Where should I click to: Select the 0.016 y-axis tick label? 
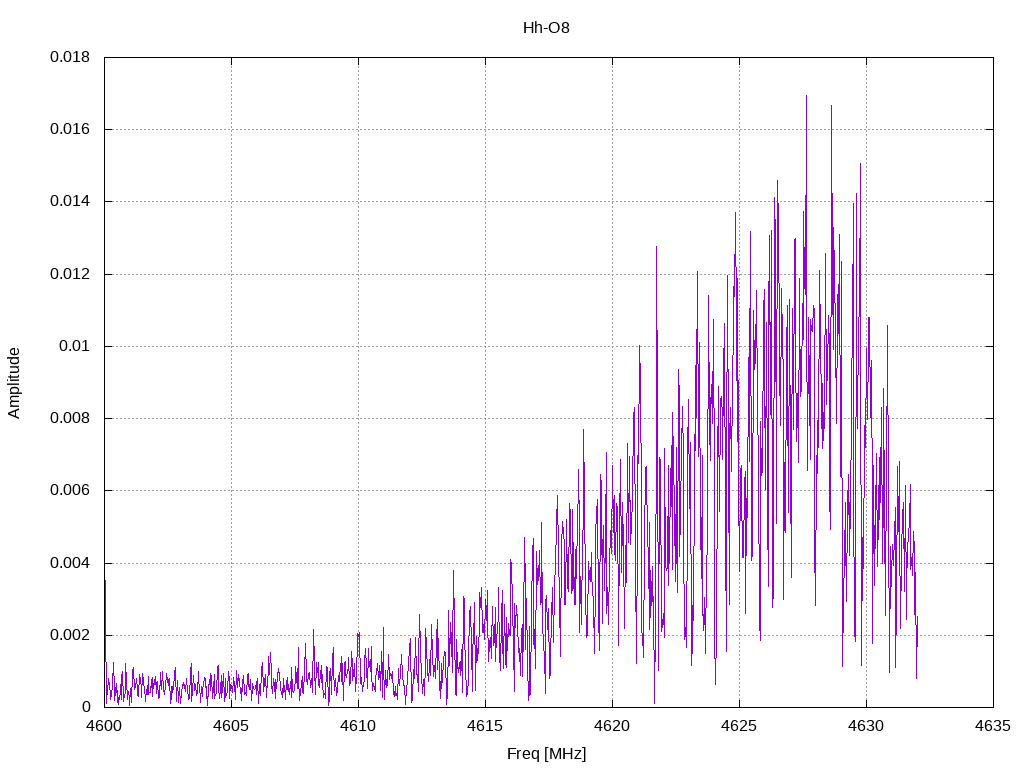click(x=70, y=129)
